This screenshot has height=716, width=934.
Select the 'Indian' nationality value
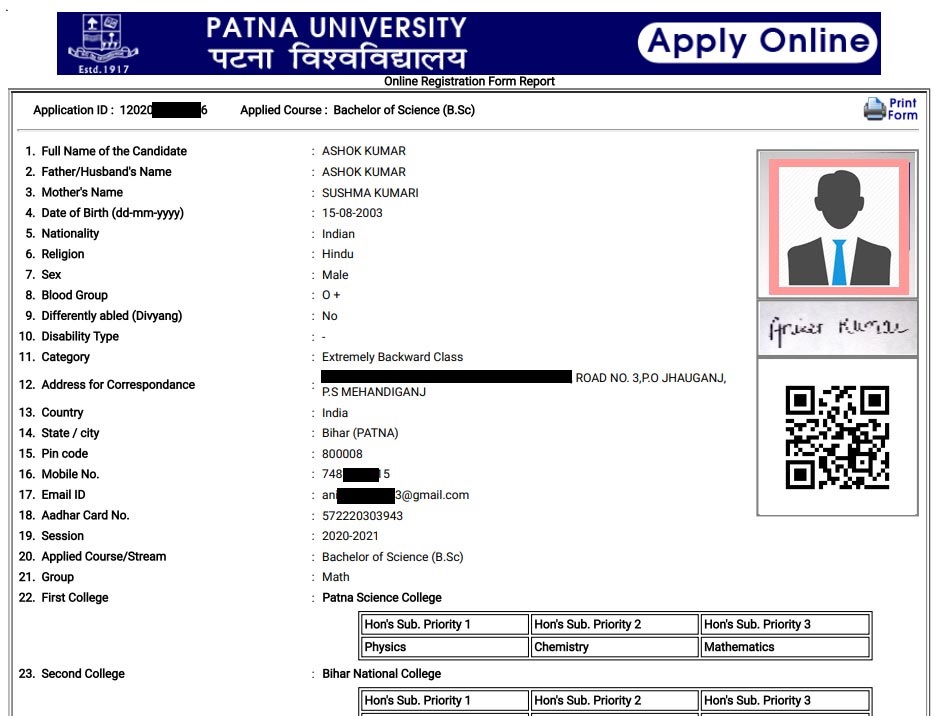pyautogui.click(x=338, y=234)
